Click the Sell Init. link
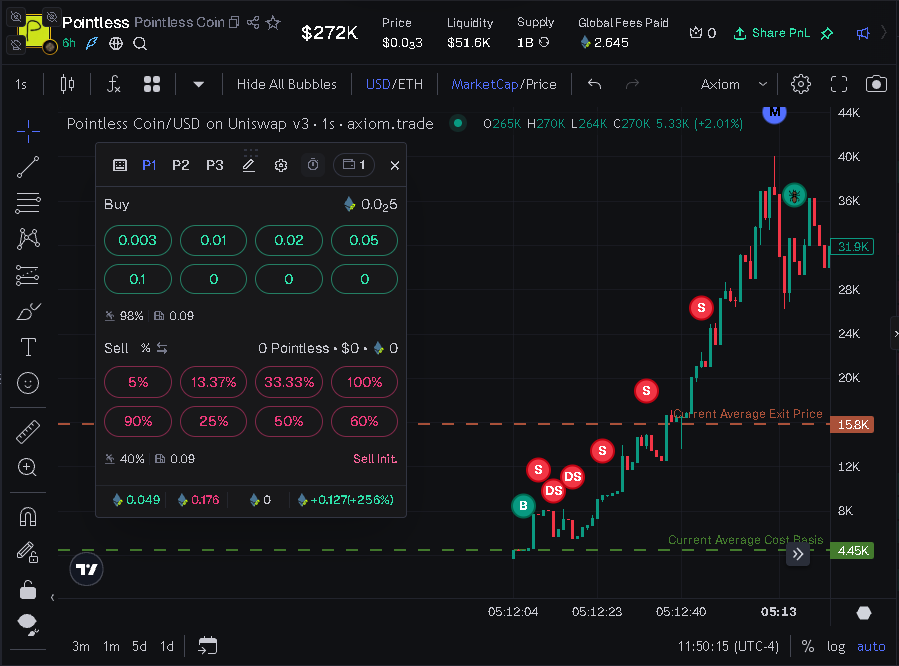The height and width of the screenshot is (666, 899). (x=375, y=459)
